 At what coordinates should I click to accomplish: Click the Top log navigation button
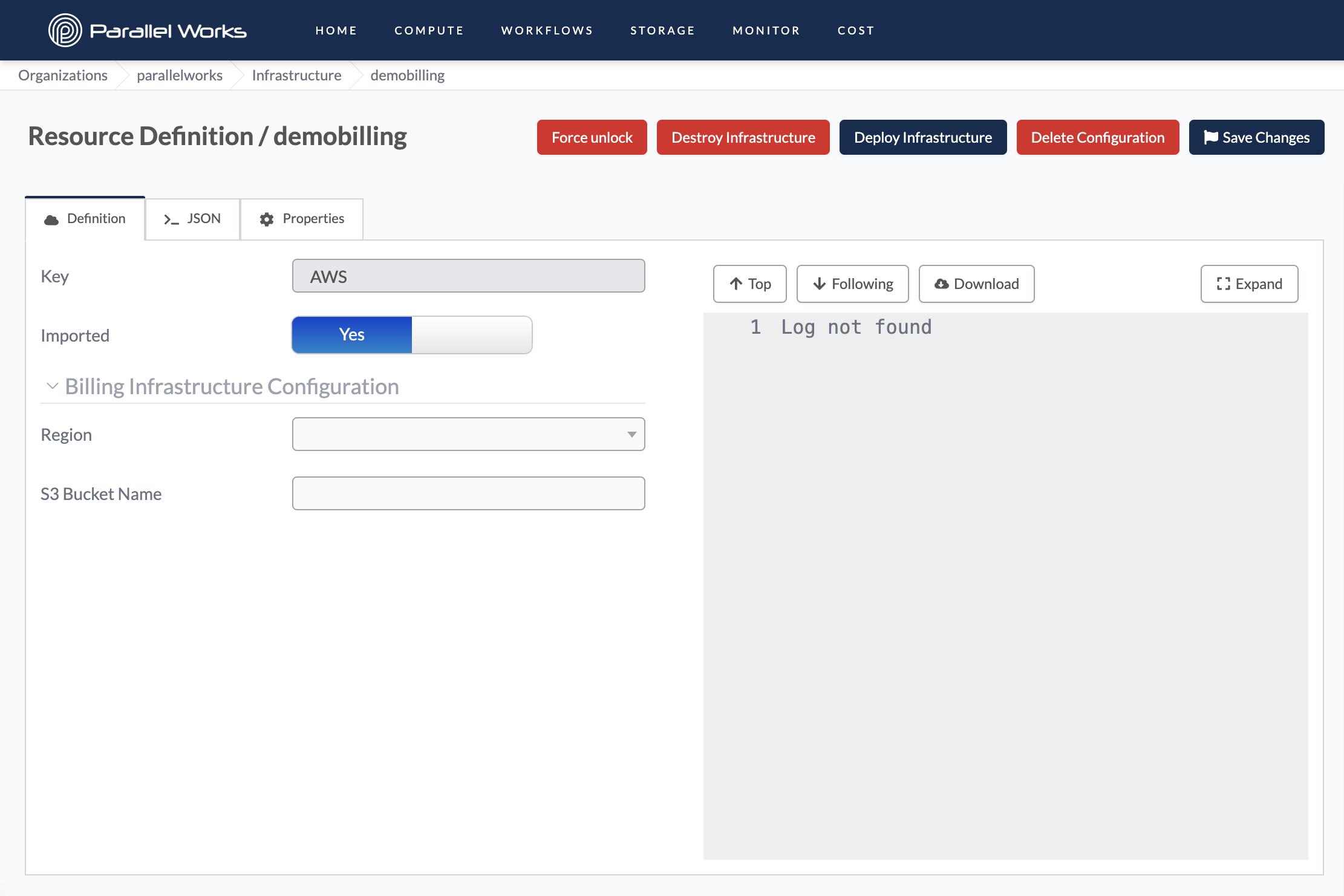point(750,283)
